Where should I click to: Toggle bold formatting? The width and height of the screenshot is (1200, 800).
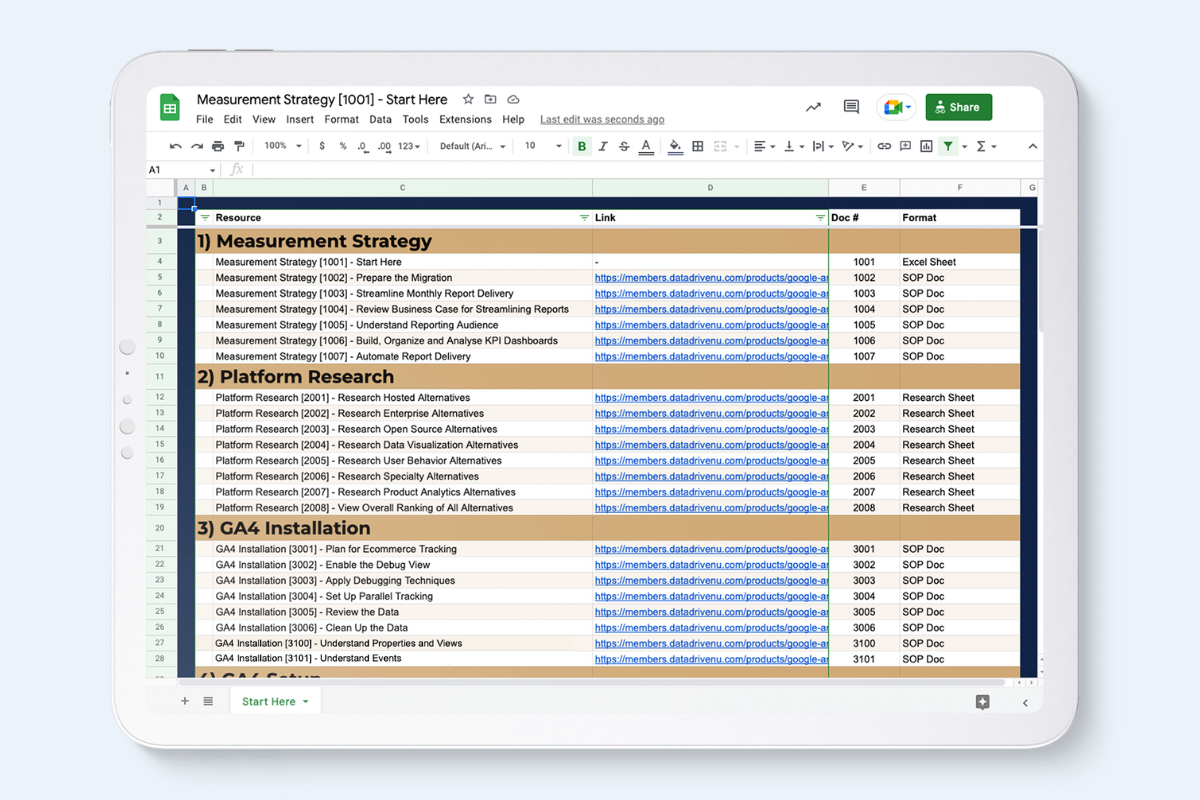(582, 146)
